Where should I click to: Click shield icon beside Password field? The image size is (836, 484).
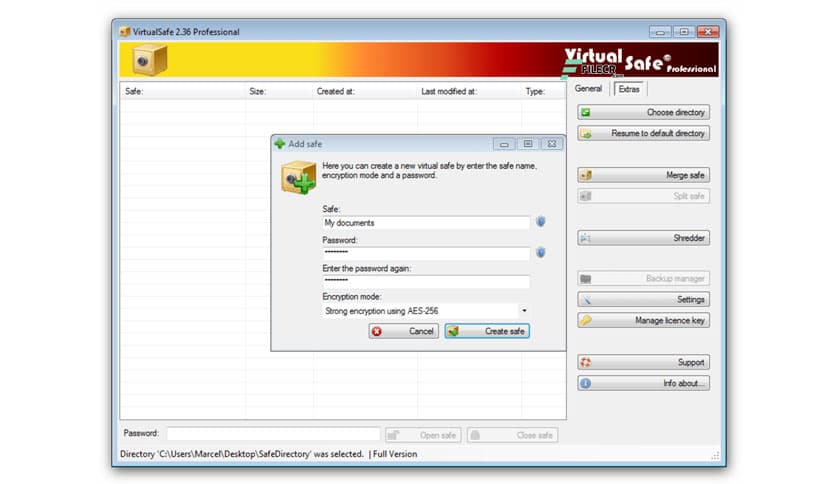[541, 253]
